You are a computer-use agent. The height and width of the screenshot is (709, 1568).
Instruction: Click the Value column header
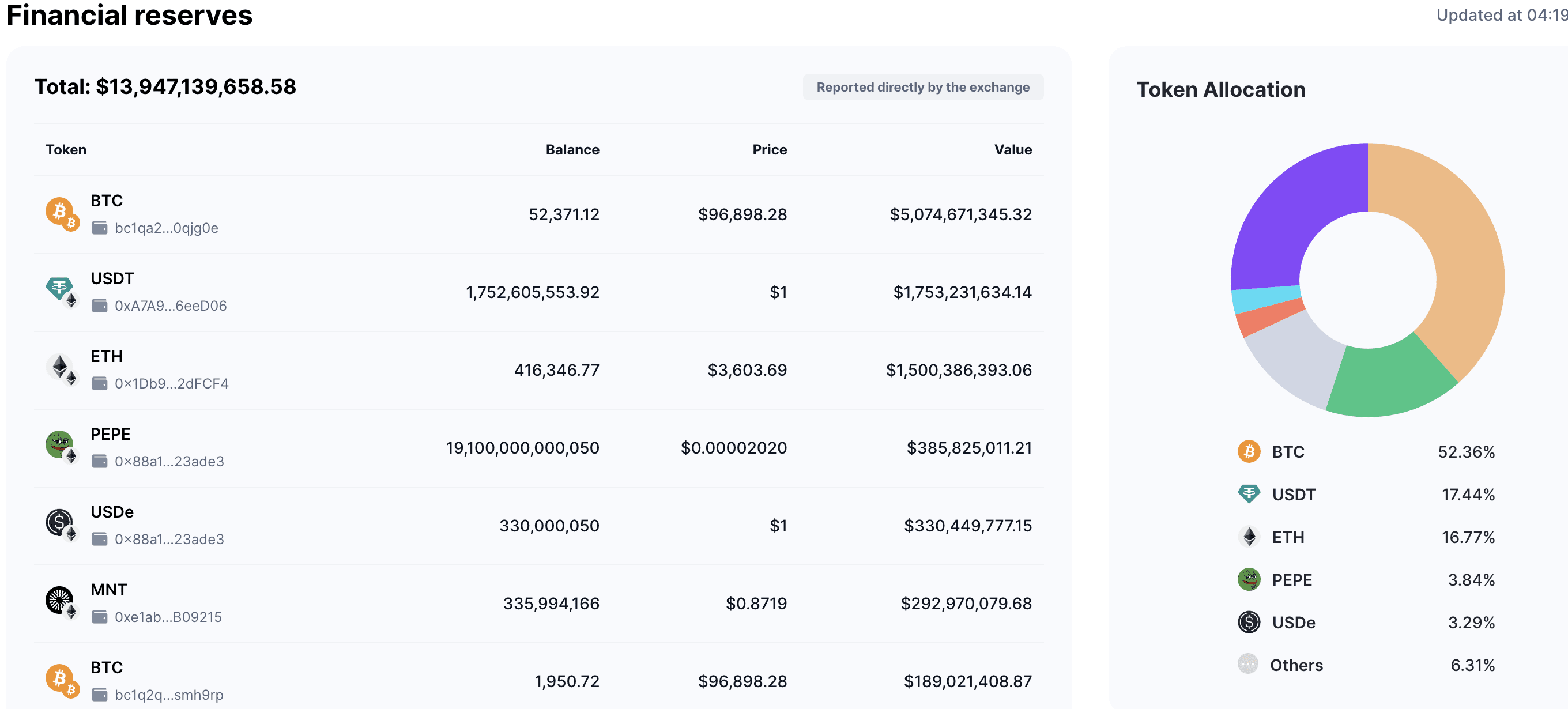pos(1013,150)
